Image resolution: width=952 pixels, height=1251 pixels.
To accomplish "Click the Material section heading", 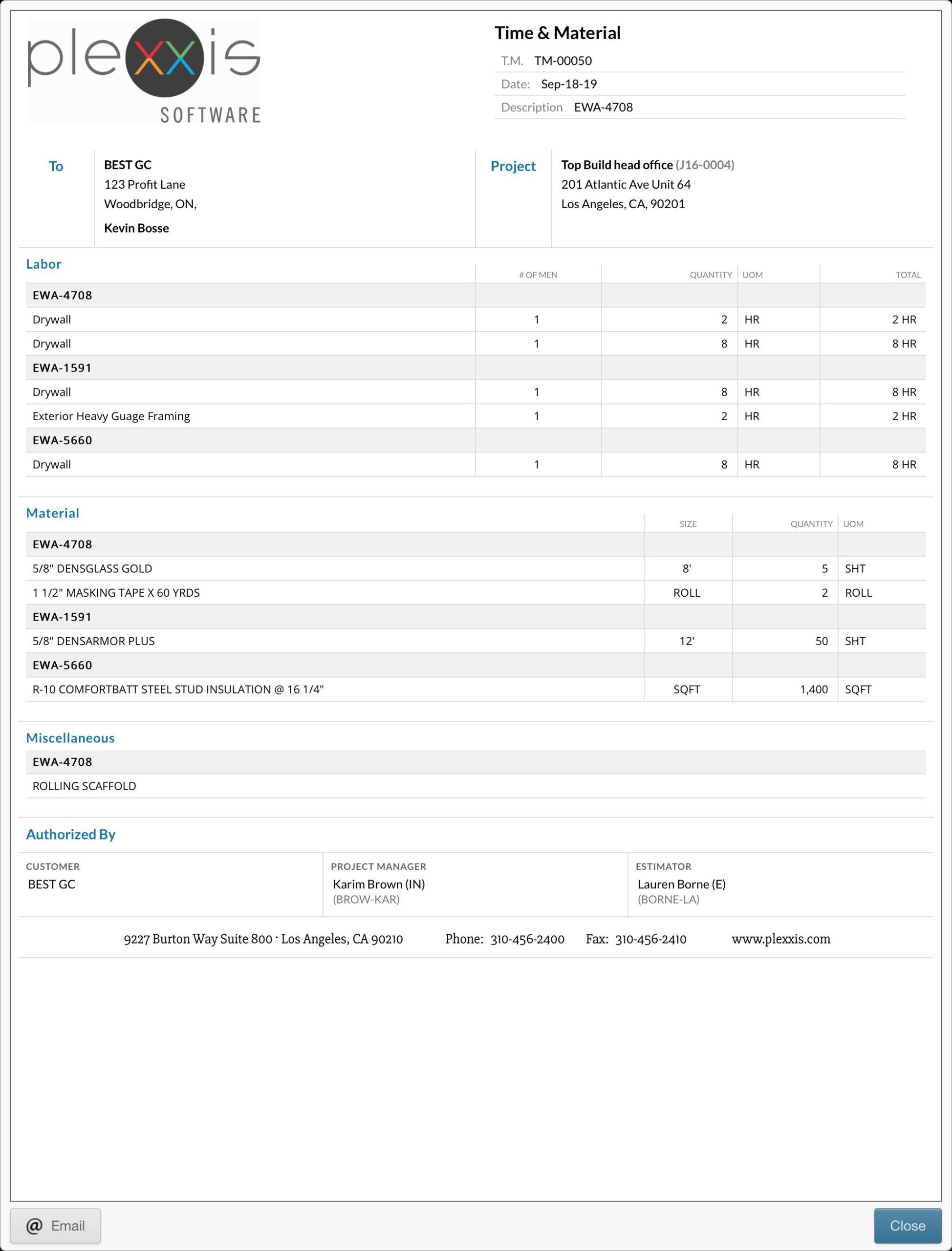I will (x=52, y=513).
